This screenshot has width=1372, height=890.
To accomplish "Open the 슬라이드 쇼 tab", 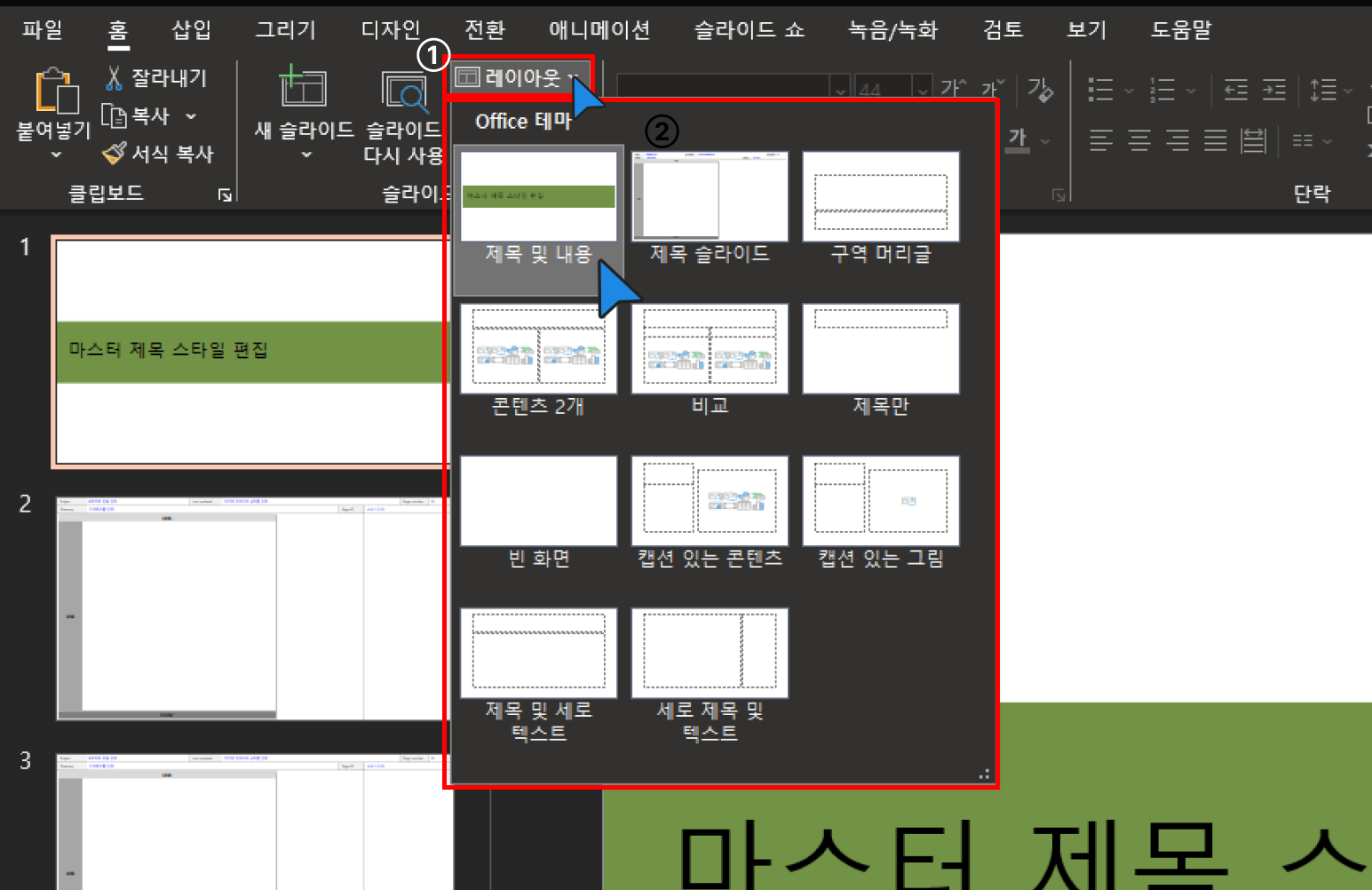I will point(749,30).
